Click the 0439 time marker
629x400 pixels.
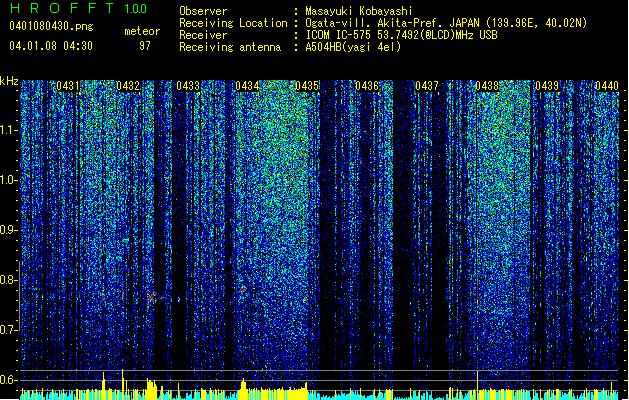(547, 86)
